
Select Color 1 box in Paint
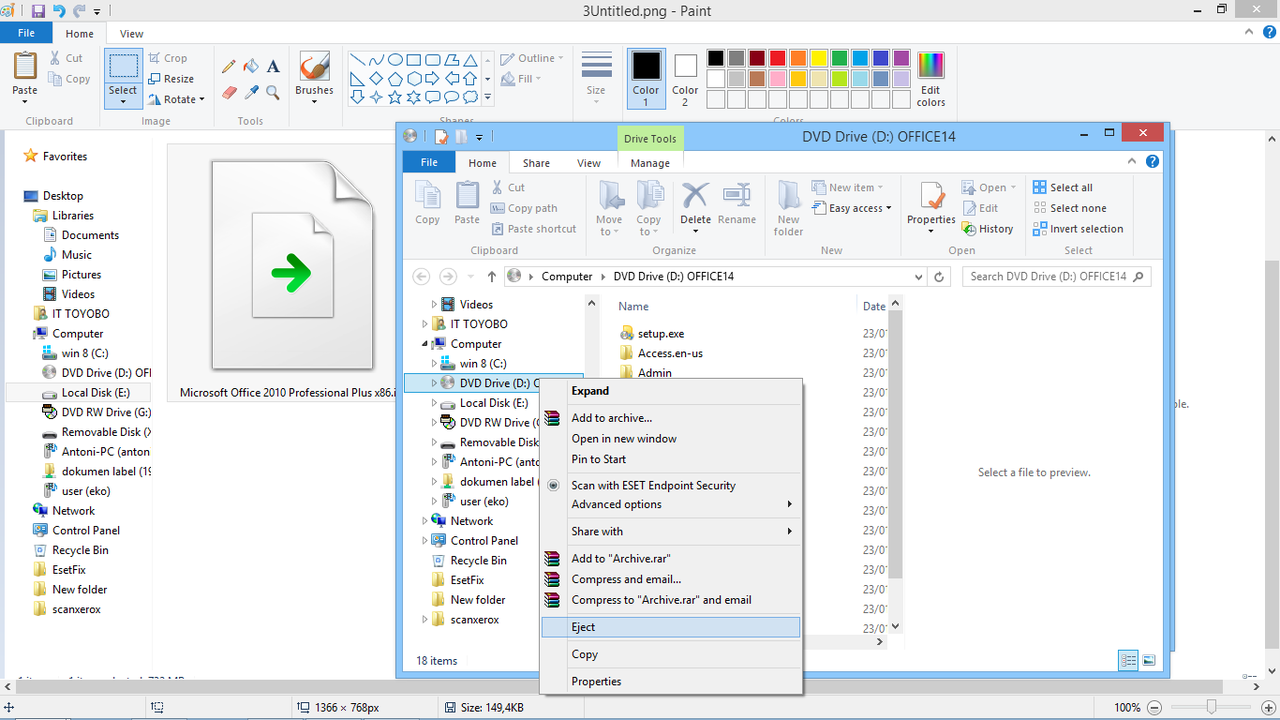click(x=646, y=78)
